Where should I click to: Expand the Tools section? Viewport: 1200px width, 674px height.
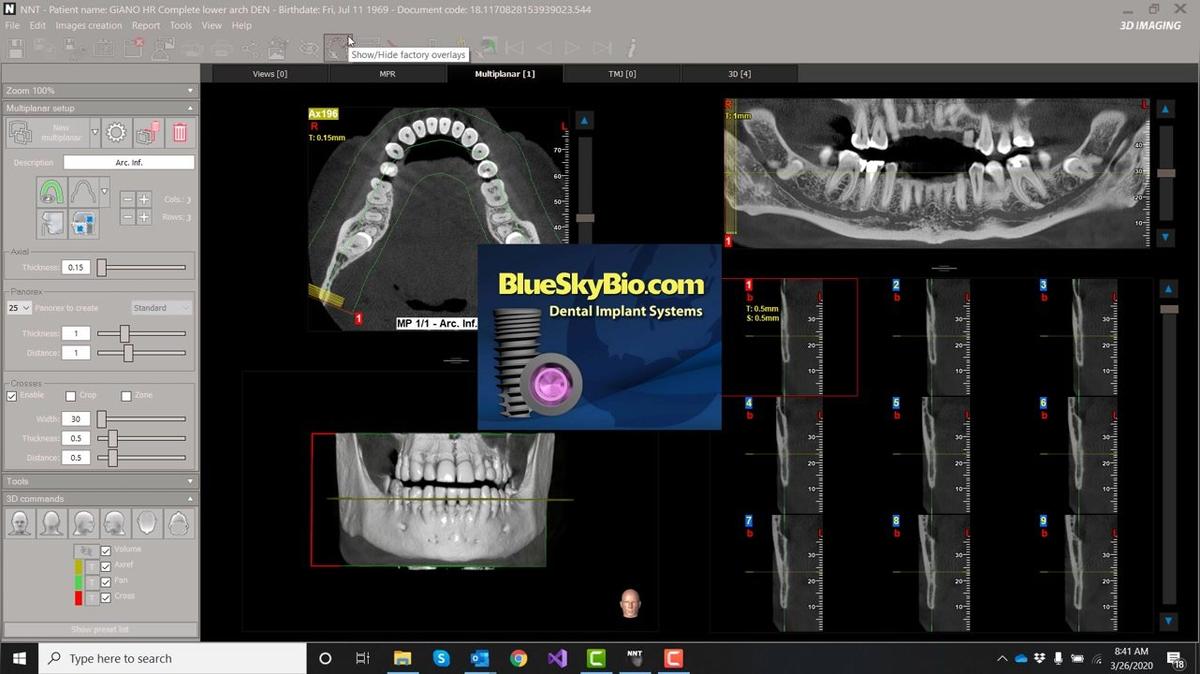100,481
